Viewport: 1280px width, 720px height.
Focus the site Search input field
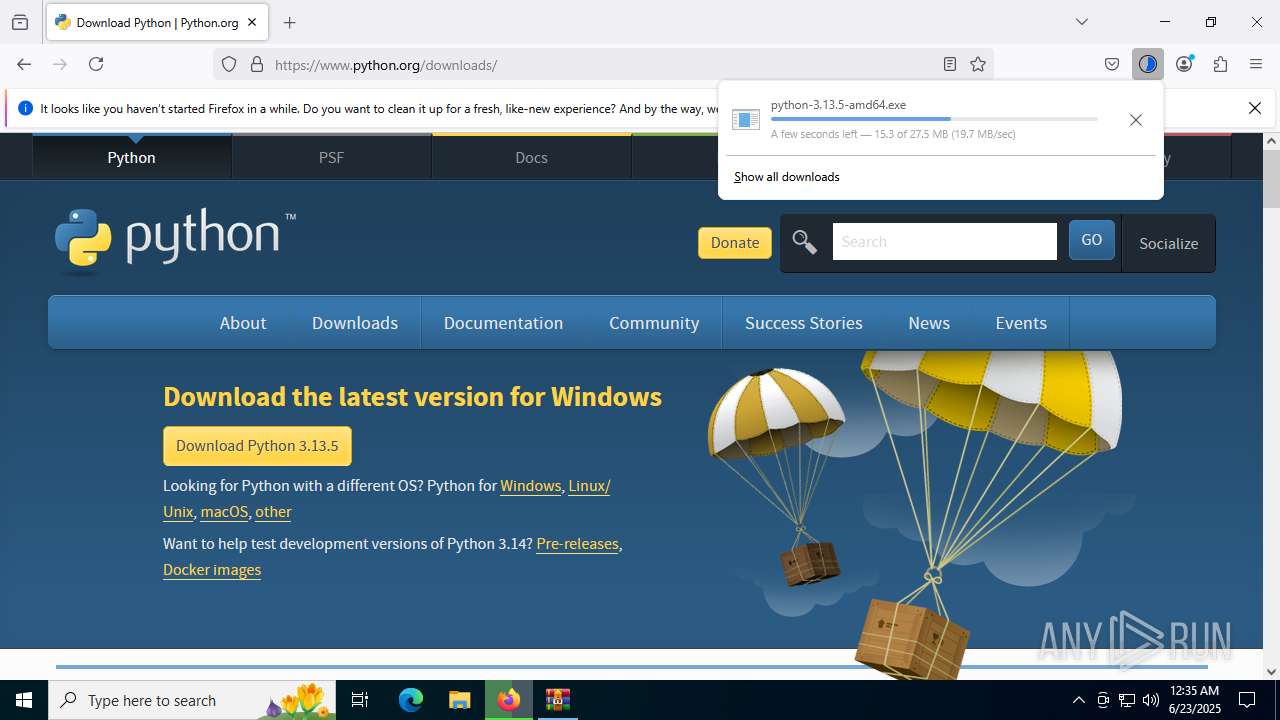[x=945, y=242]
